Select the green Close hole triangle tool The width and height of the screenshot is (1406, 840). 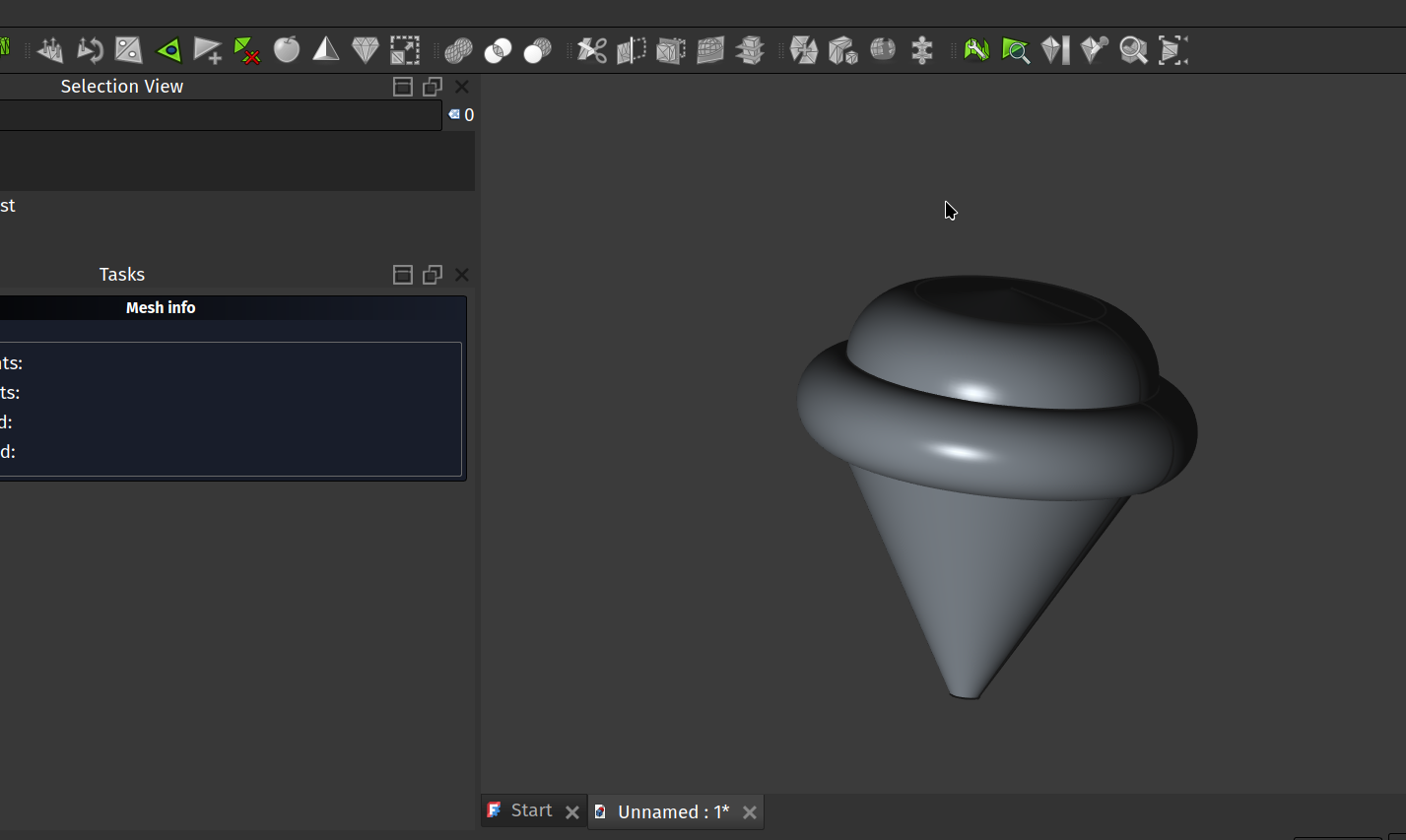pyautogui.click(x=168, y=50)
